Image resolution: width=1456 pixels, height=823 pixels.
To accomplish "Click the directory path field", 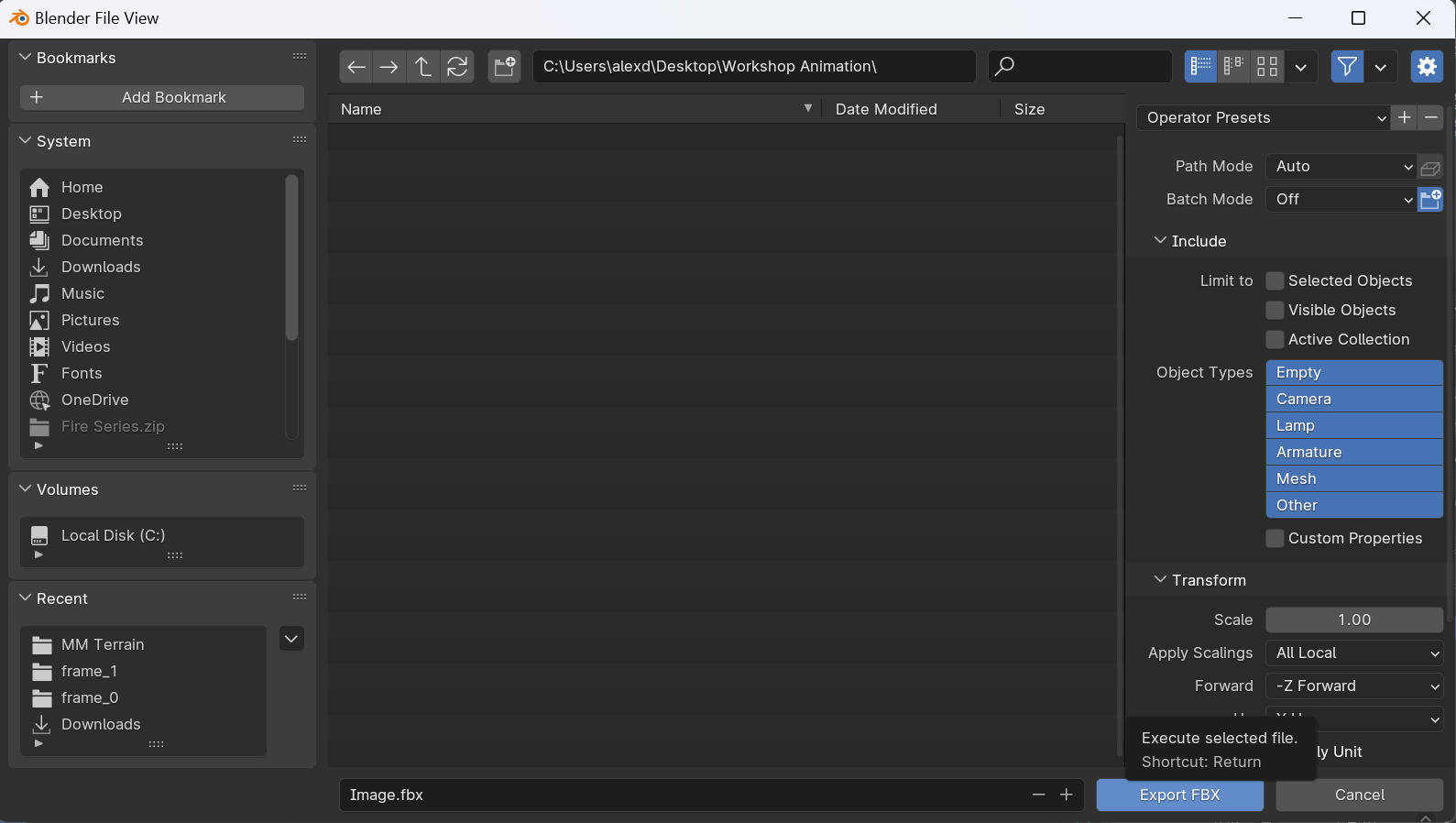I will point(754,67).
